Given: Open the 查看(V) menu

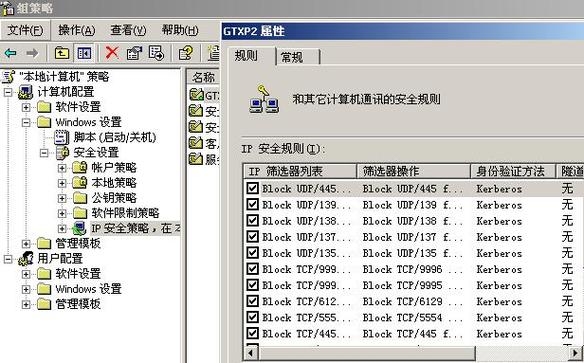Looking at the screenshot, I should click(x=128, y=30).
